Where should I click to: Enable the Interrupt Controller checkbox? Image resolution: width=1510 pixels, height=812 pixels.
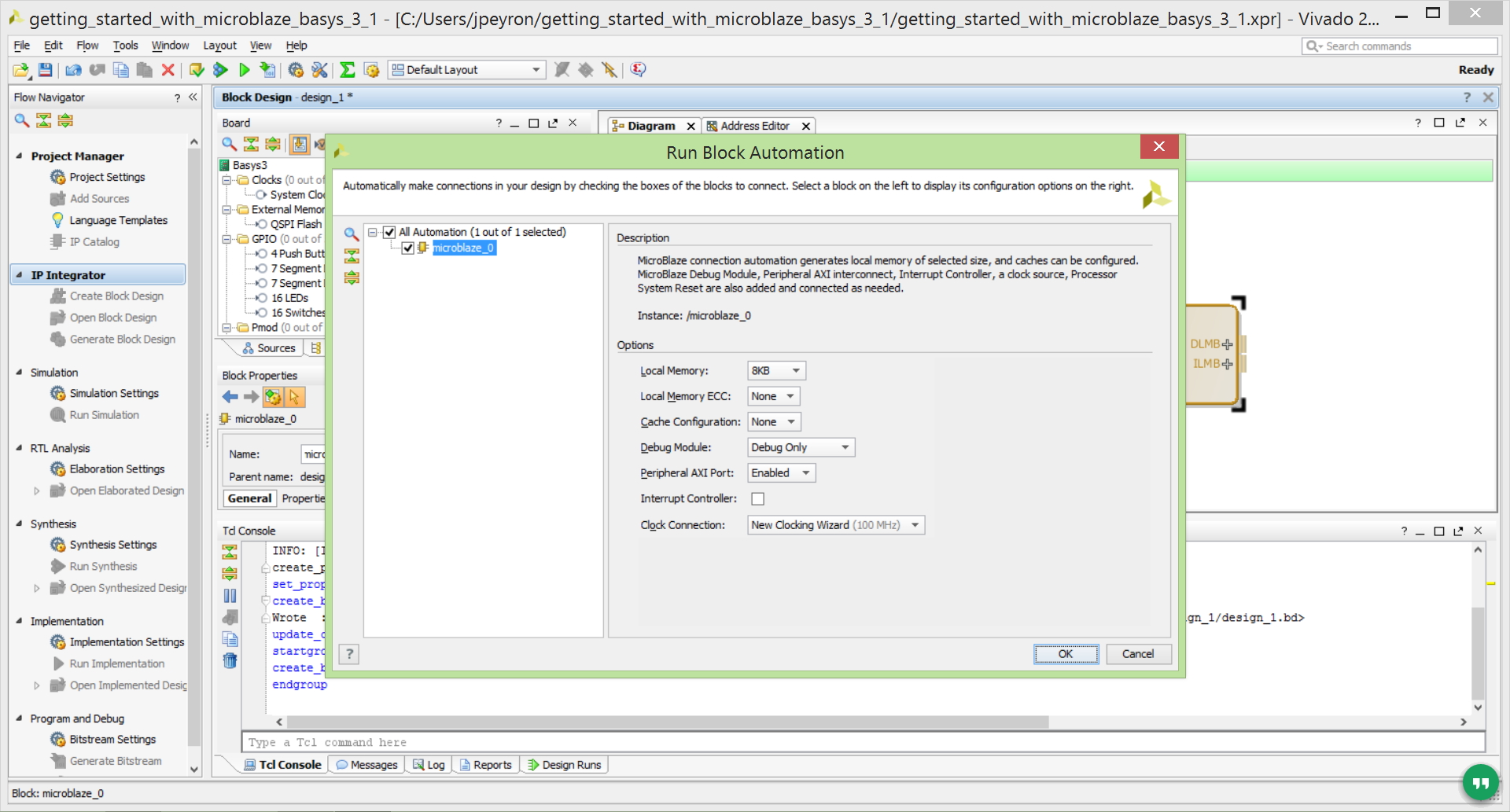click(x=758, y=499)
